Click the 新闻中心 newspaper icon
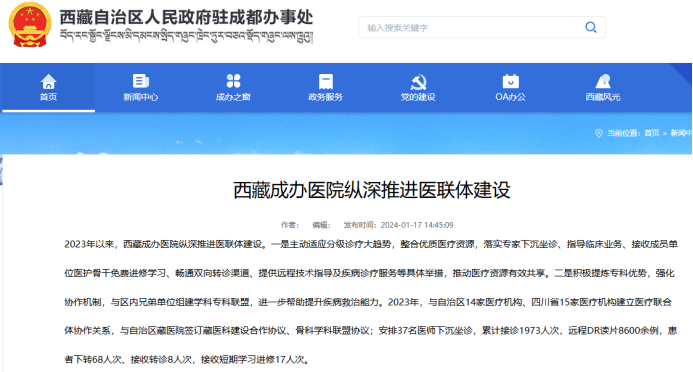This screenshot has height=372, width=693. [141, 81]
